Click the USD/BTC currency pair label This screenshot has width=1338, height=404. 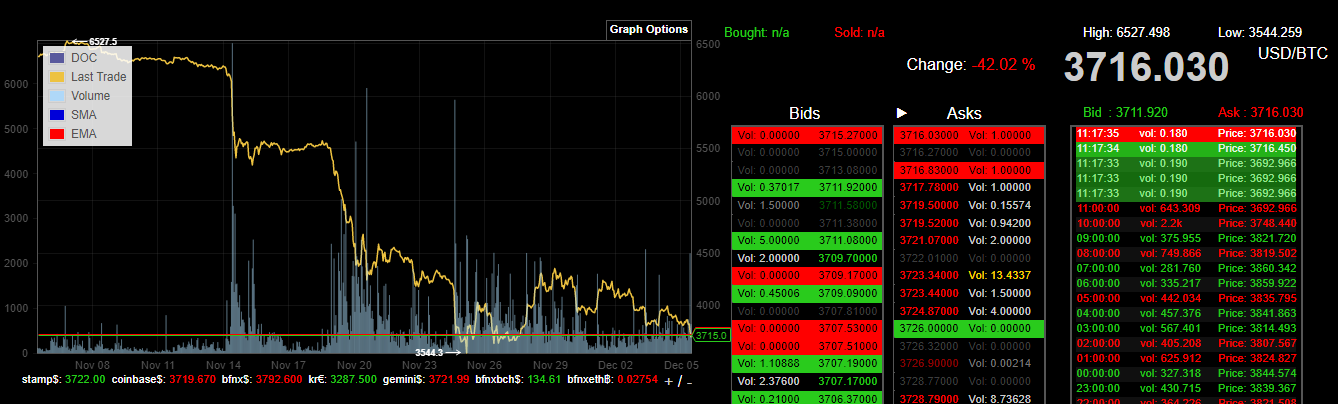click(x=1293, y=52)
